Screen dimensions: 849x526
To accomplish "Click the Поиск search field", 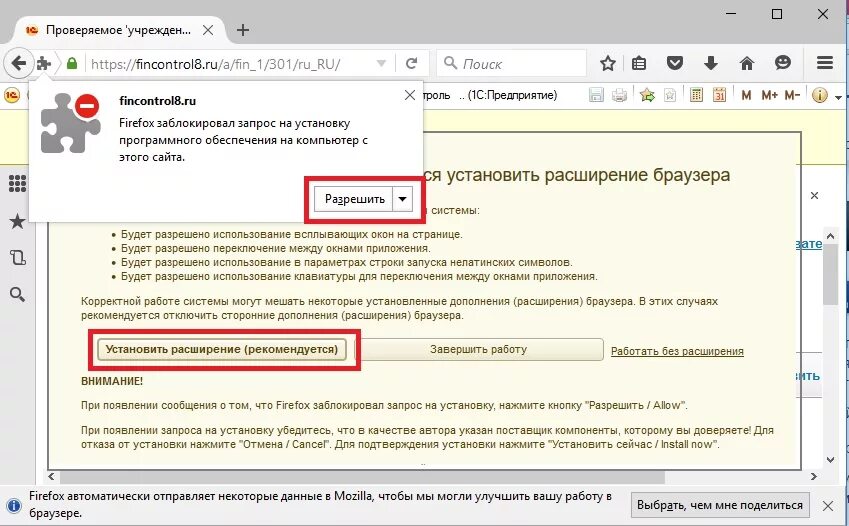I will coord(512,64).
